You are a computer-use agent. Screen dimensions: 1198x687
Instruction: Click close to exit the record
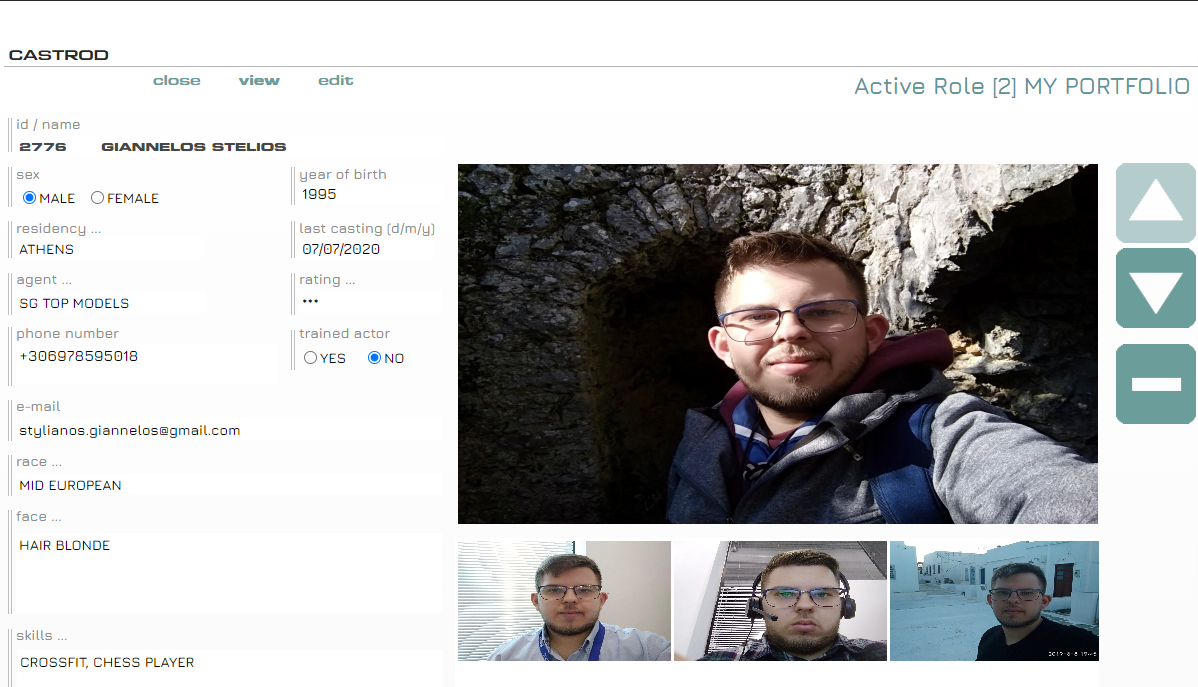(x=176, y=80)
